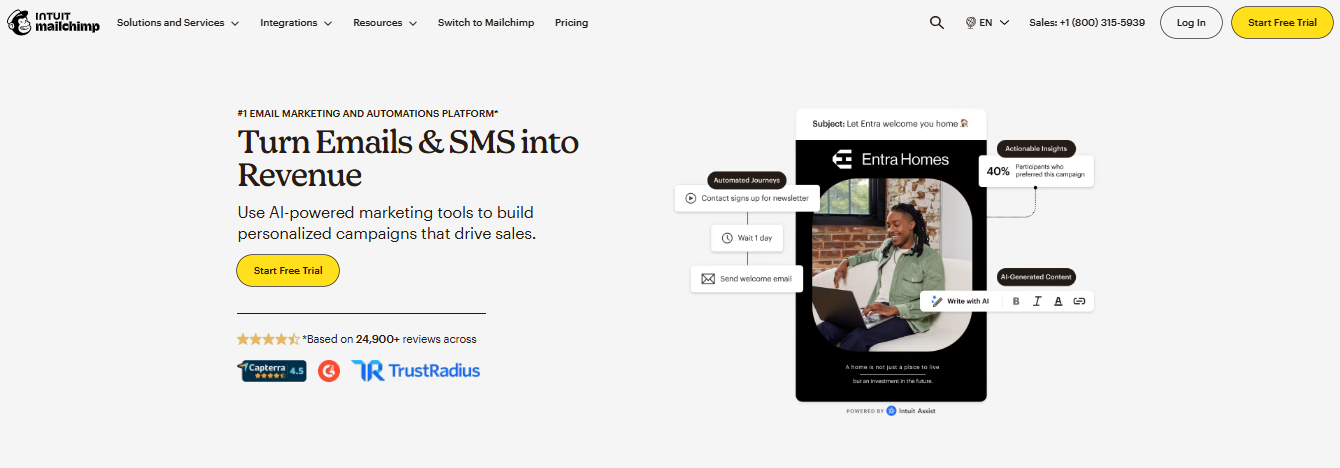Open the EN language selector
The image size is (1340, 468).
987,22
